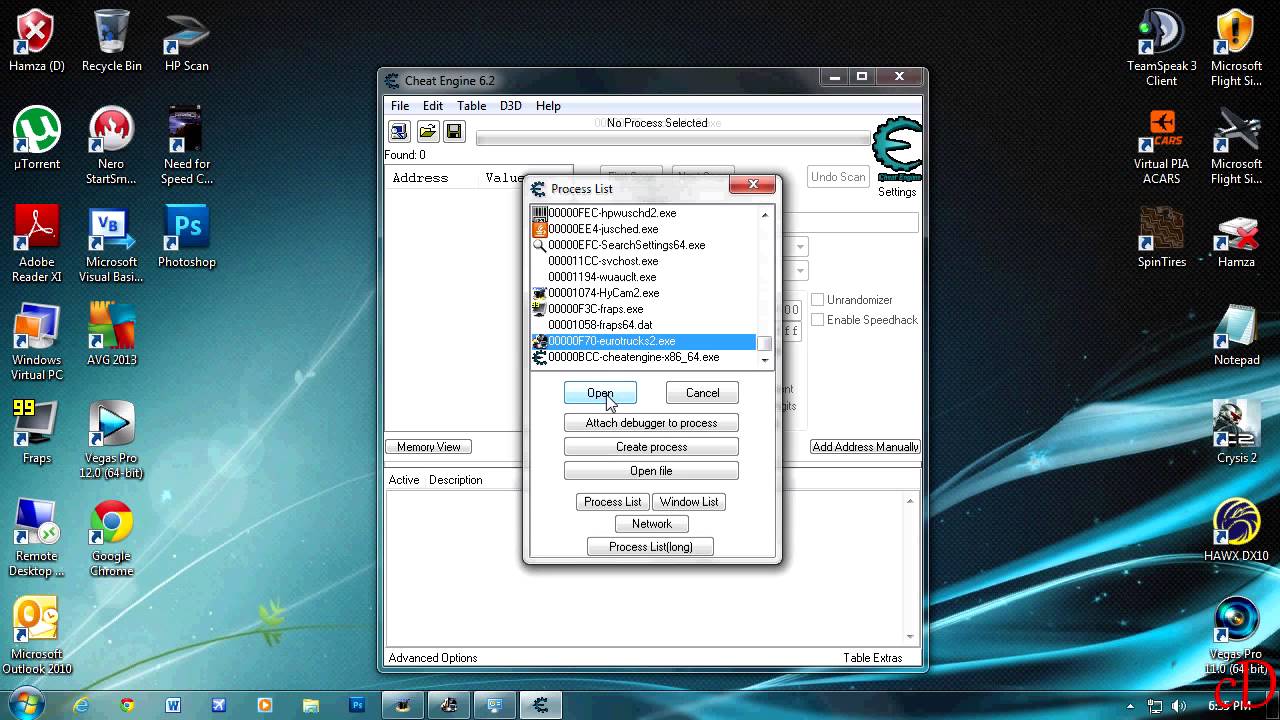1280x720 pixels.
Task: Open the File menu
Action: [x=400, y=106]
